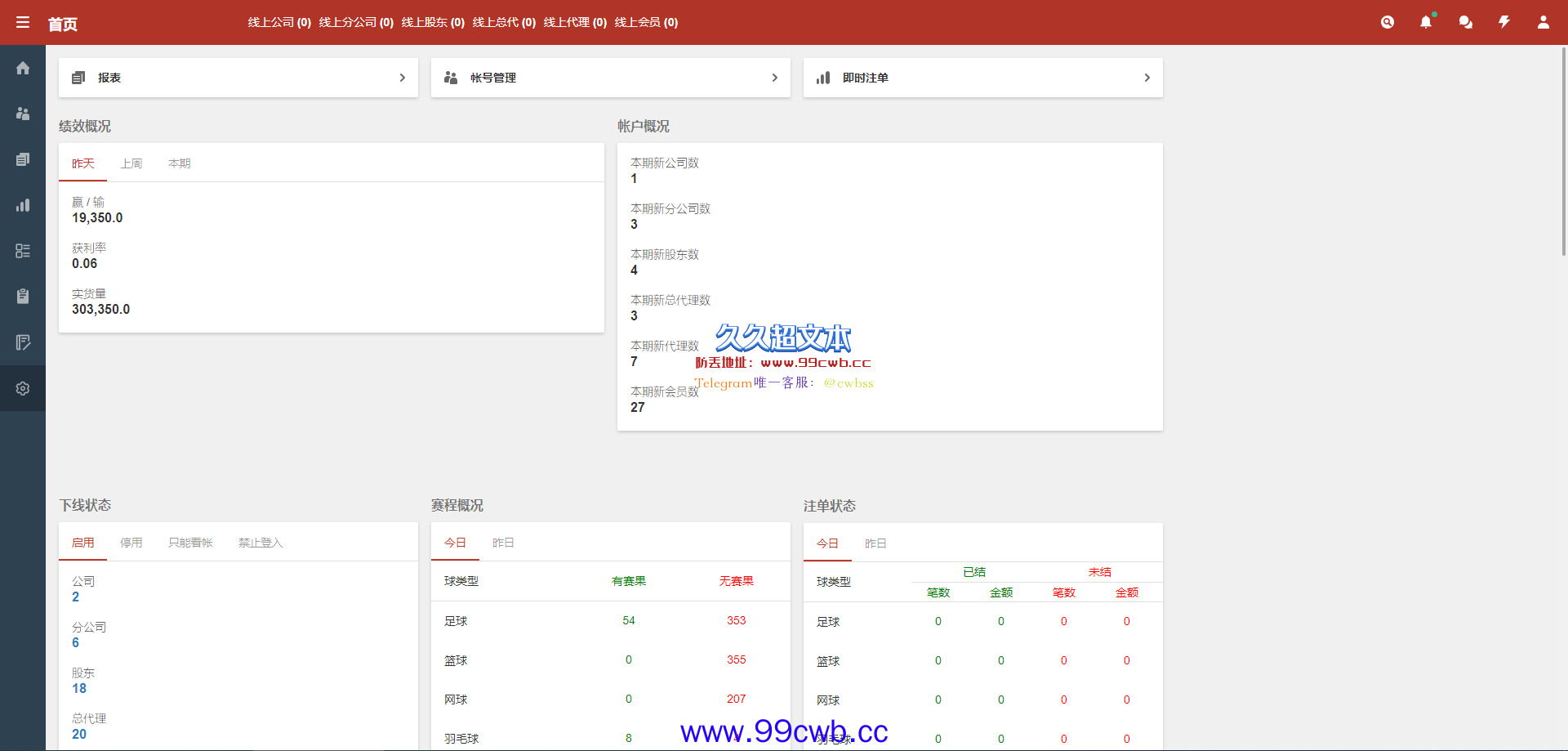Image resolution: width=1568 pixels, height=751 pixels.
Task: Click the lightning bolt icon
Action: (1504, 22)
